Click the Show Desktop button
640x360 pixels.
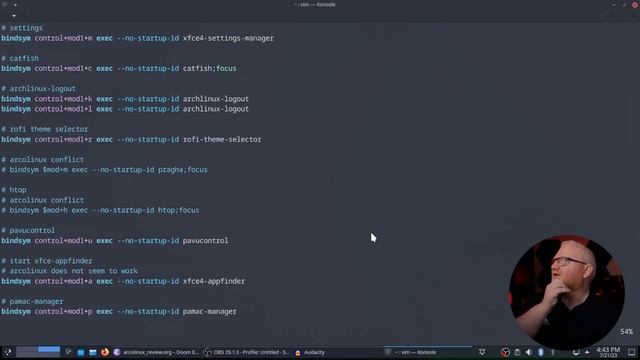[631, 352]
